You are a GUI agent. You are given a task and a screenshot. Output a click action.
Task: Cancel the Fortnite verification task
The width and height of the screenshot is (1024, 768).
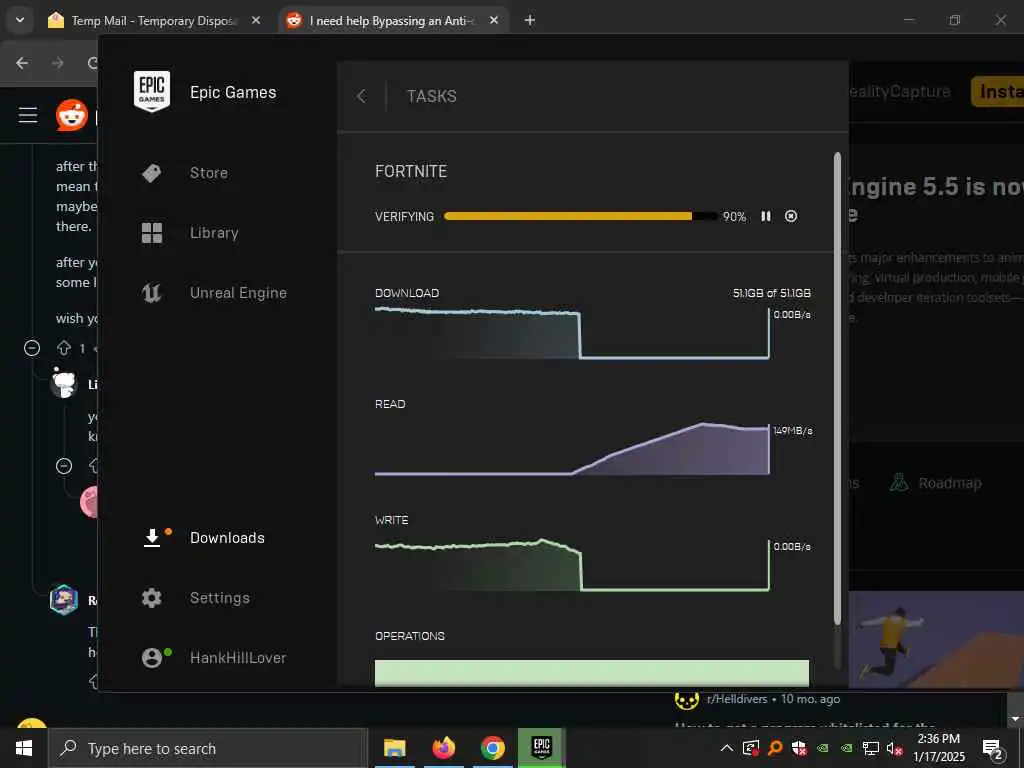791,216
